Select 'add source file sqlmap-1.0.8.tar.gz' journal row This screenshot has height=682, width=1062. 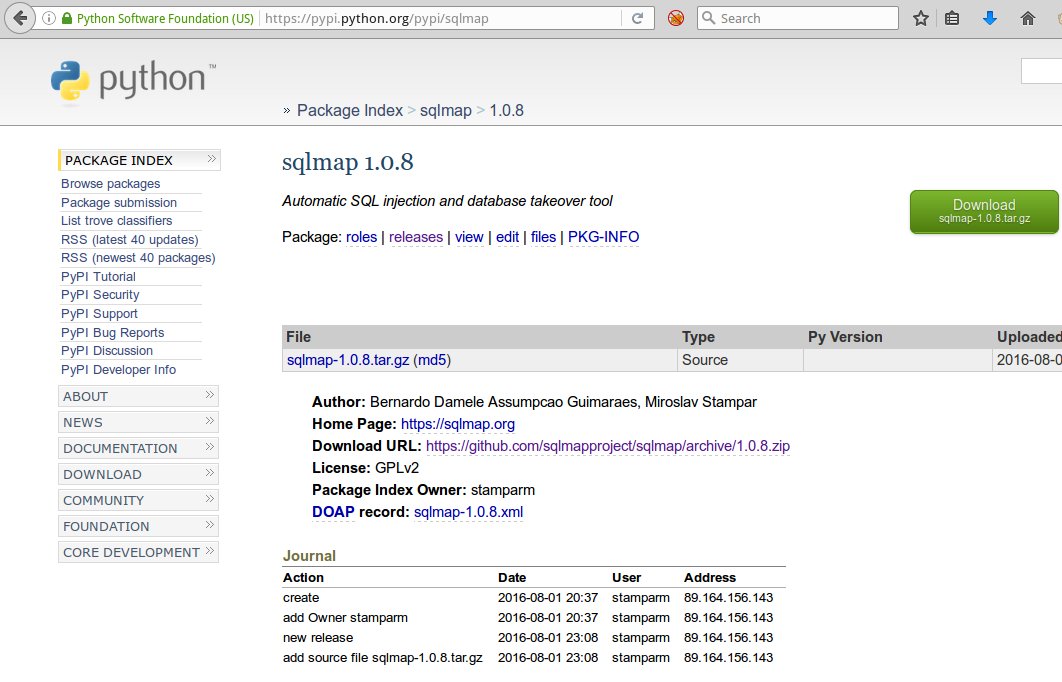(x=534, y=658)
